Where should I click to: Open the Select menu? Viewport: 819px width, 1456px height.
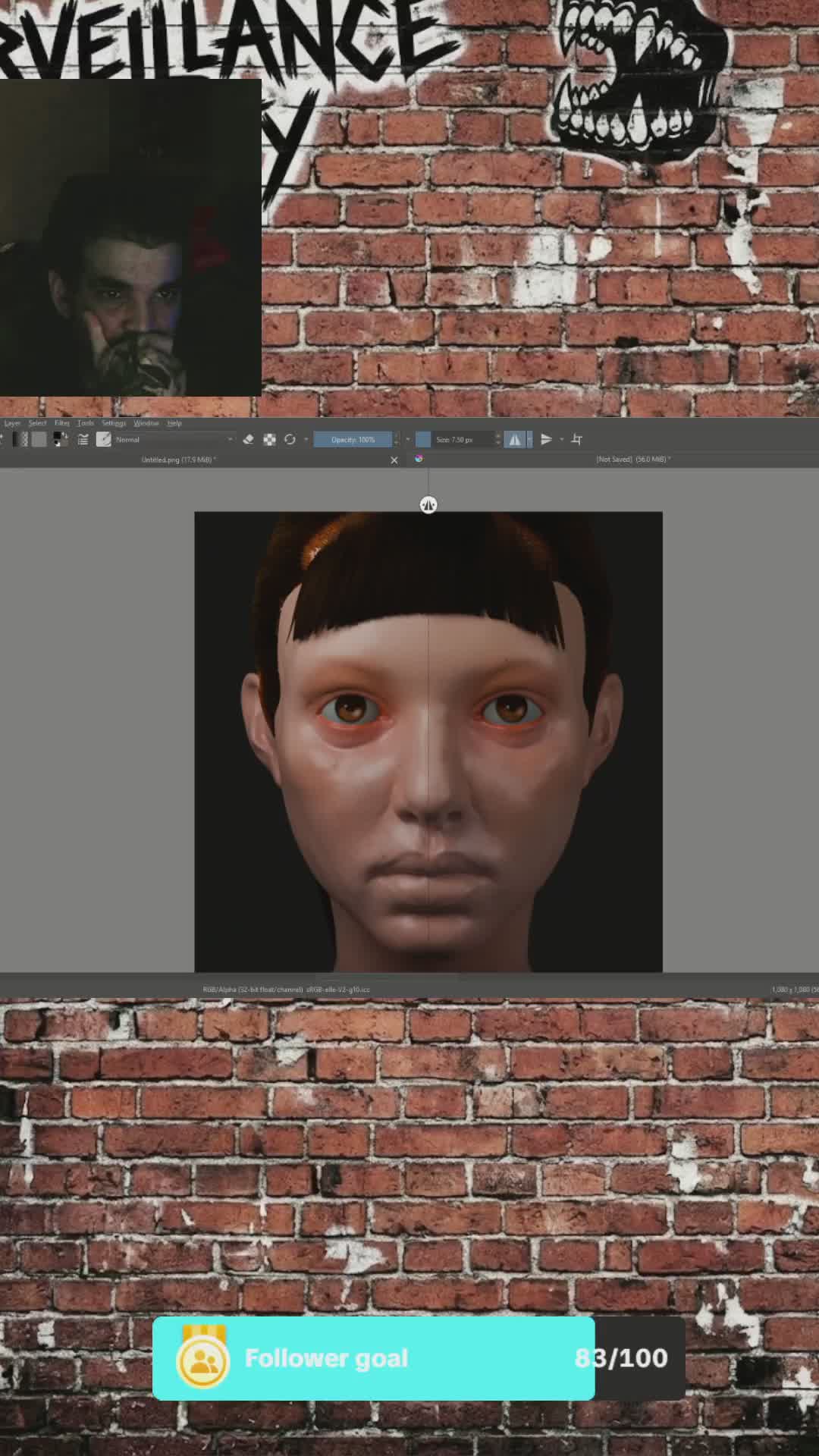click(x=37, y=423)
